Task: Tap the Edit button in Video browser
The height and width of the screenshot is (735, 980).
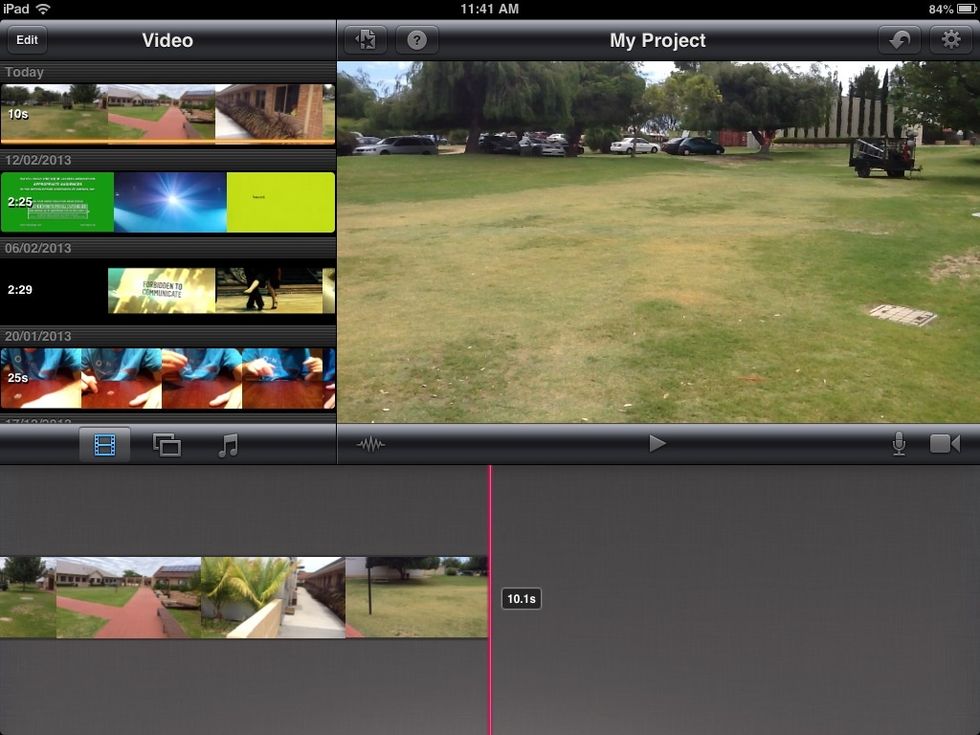Action: coord(27,40)
